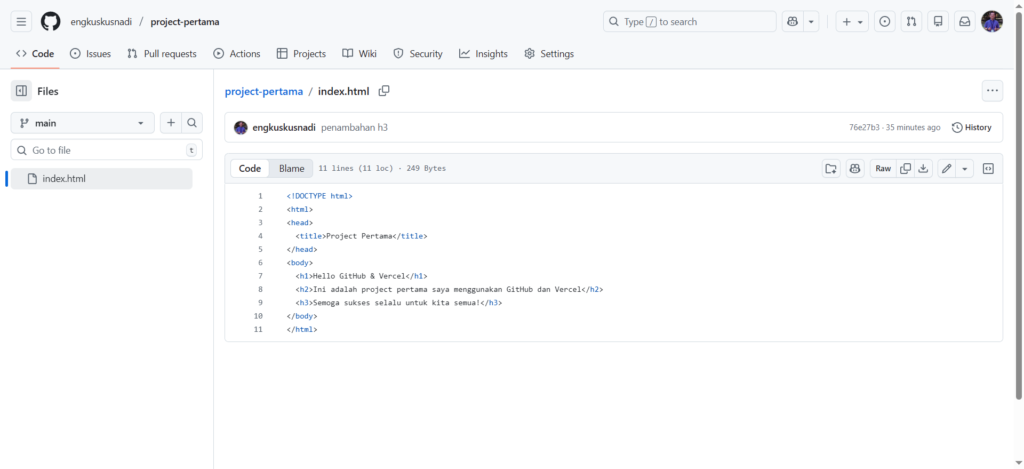Open commit author engkuskusnadi link
The image size is (1024, 469).
pyautogui.click(x=284, y=127)
